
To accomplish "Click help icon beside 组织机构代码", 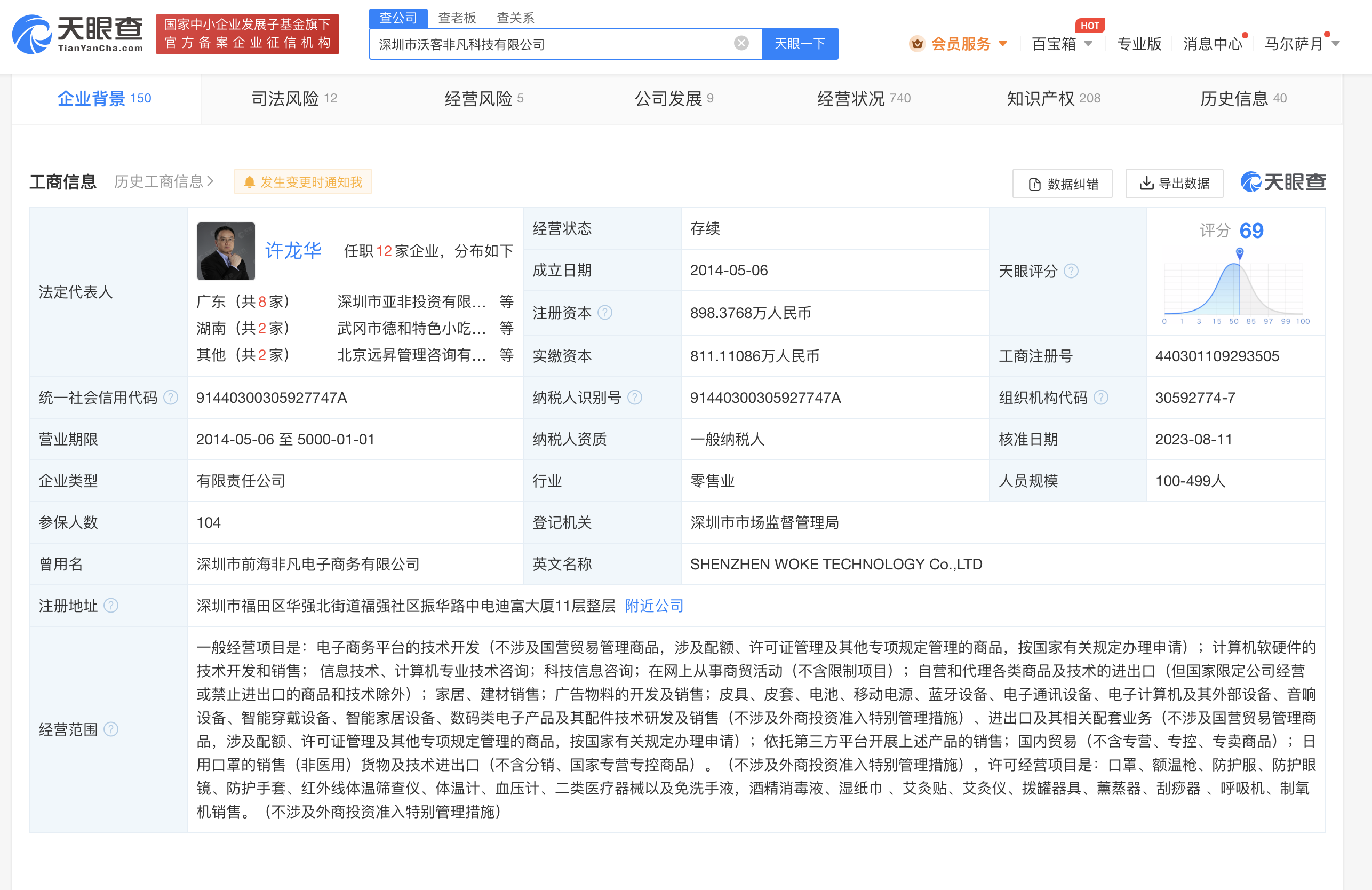I will pyautogui.click(x=1101, y=398).
